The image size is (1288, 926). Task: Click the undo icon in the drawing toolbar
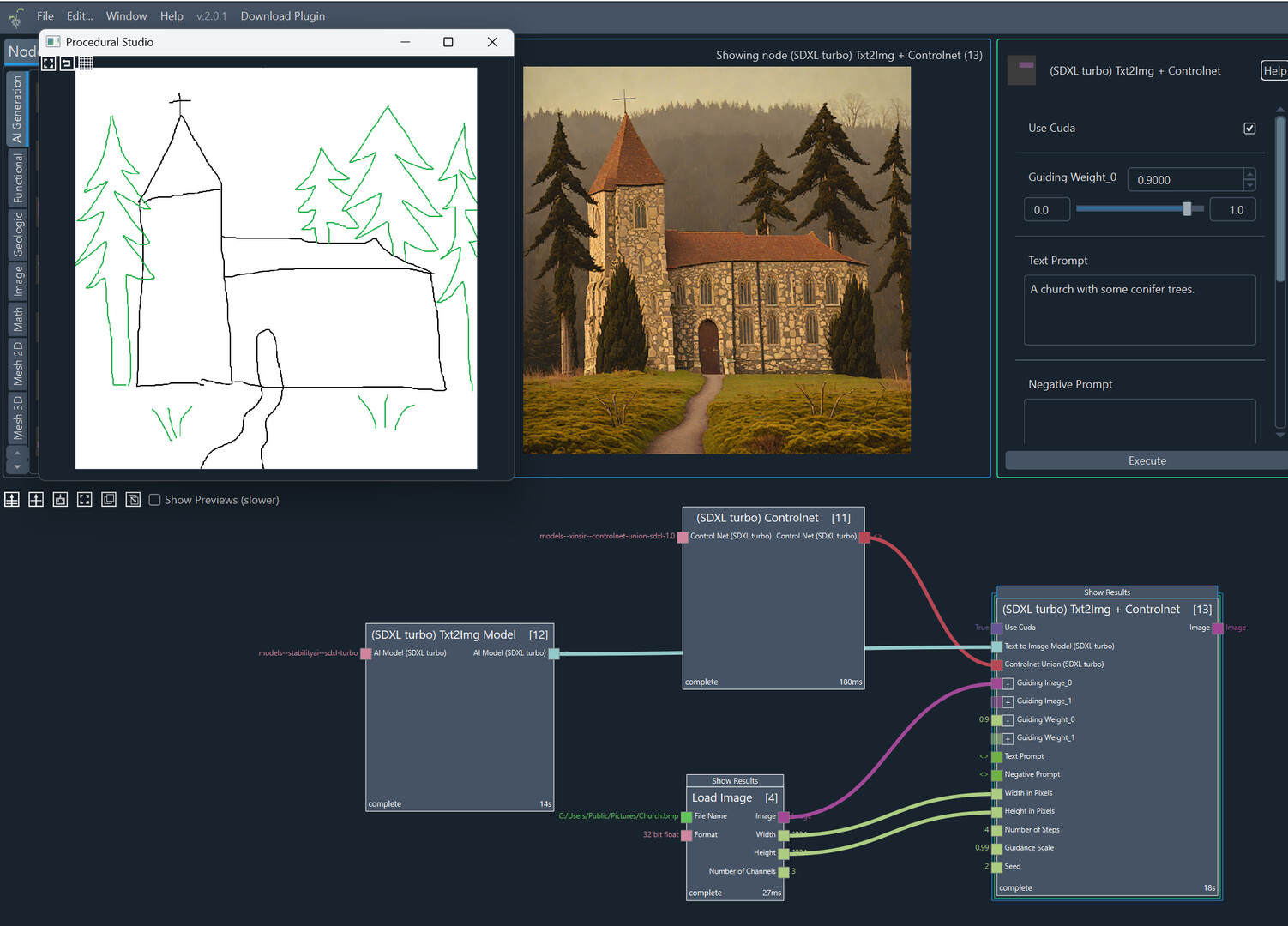click(x=68, y=63)
